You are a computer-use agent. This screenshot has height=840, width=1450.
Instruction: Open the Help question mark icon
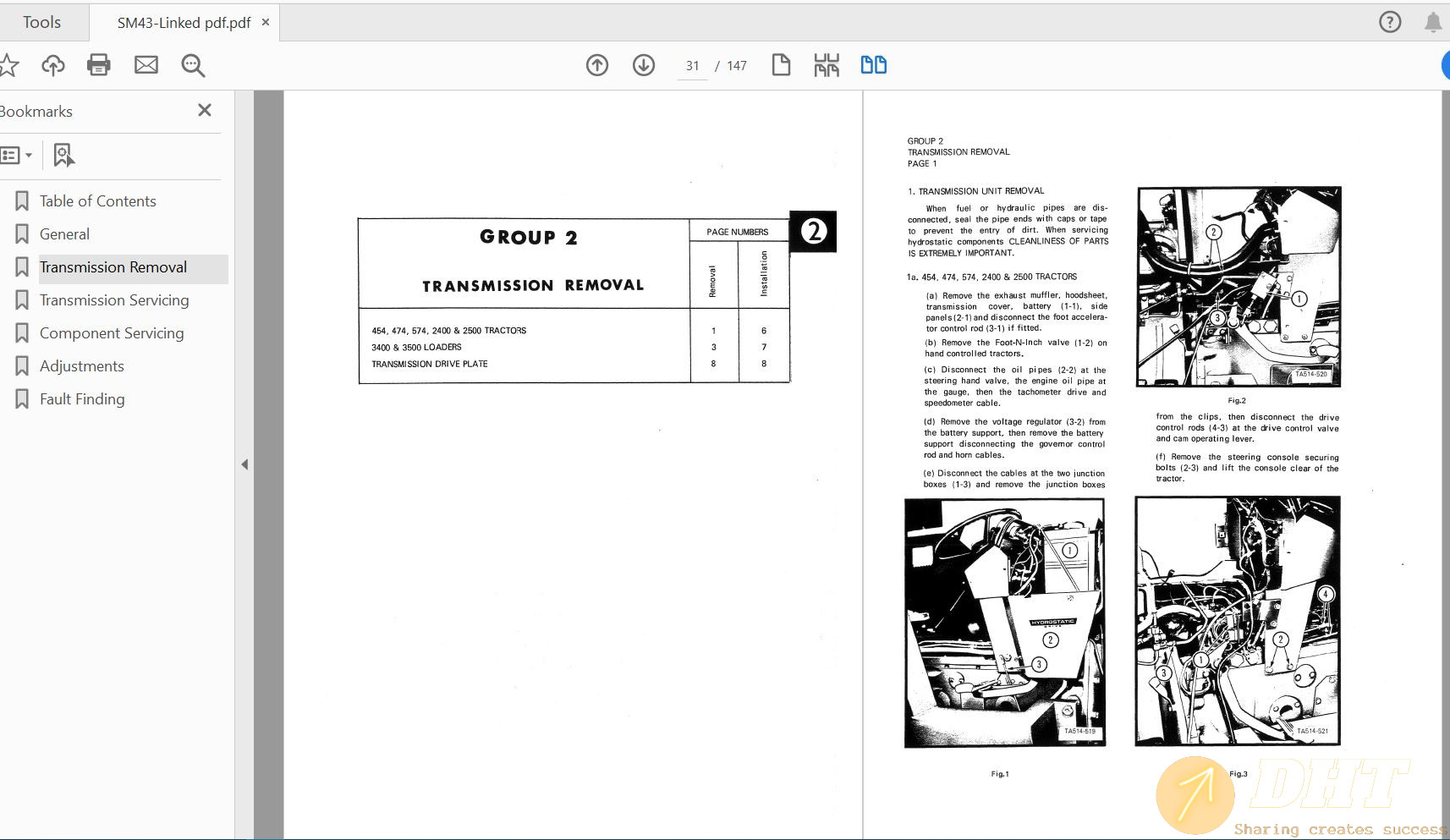[1389, 22]
